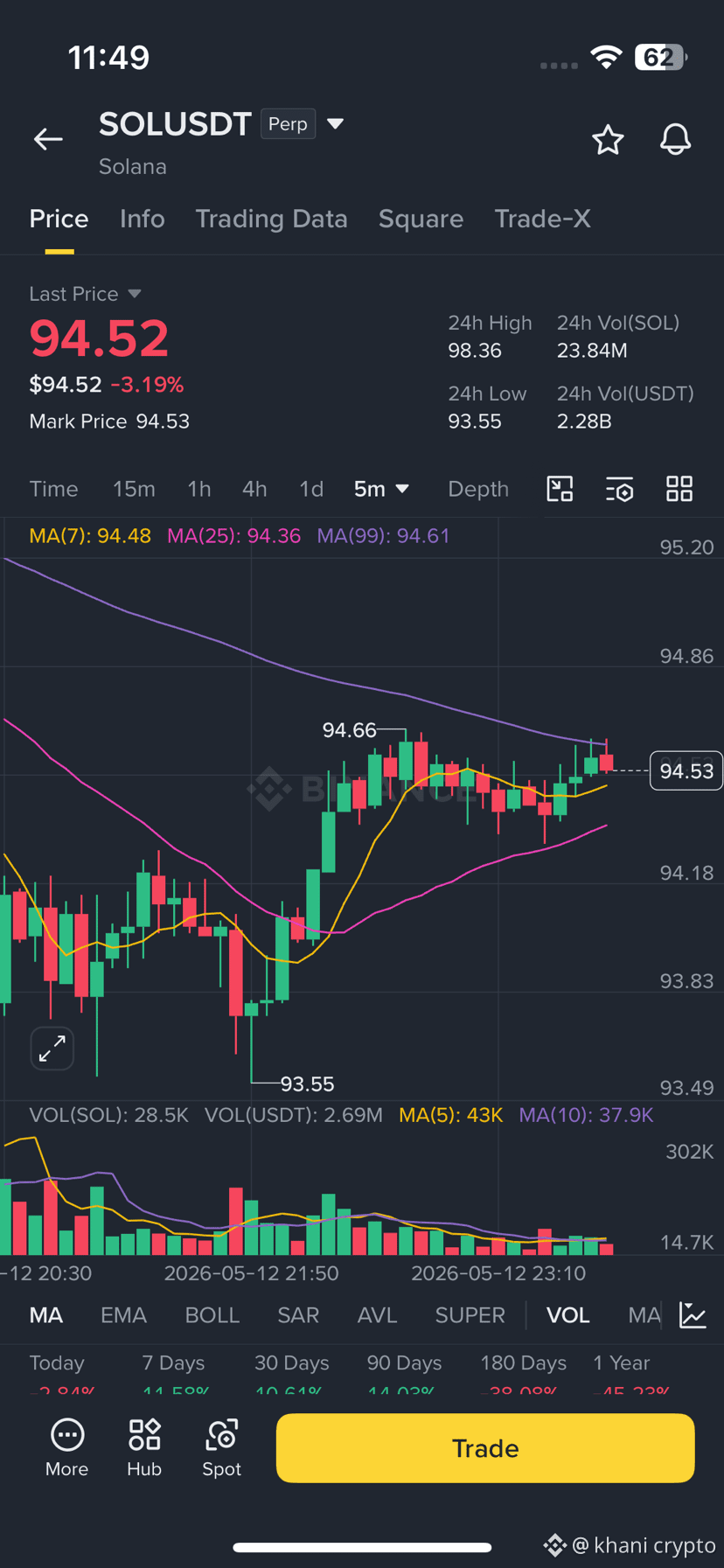The image size is (724, 1568).
Task: Switch to the Price tab
Action: pos(59,219)
